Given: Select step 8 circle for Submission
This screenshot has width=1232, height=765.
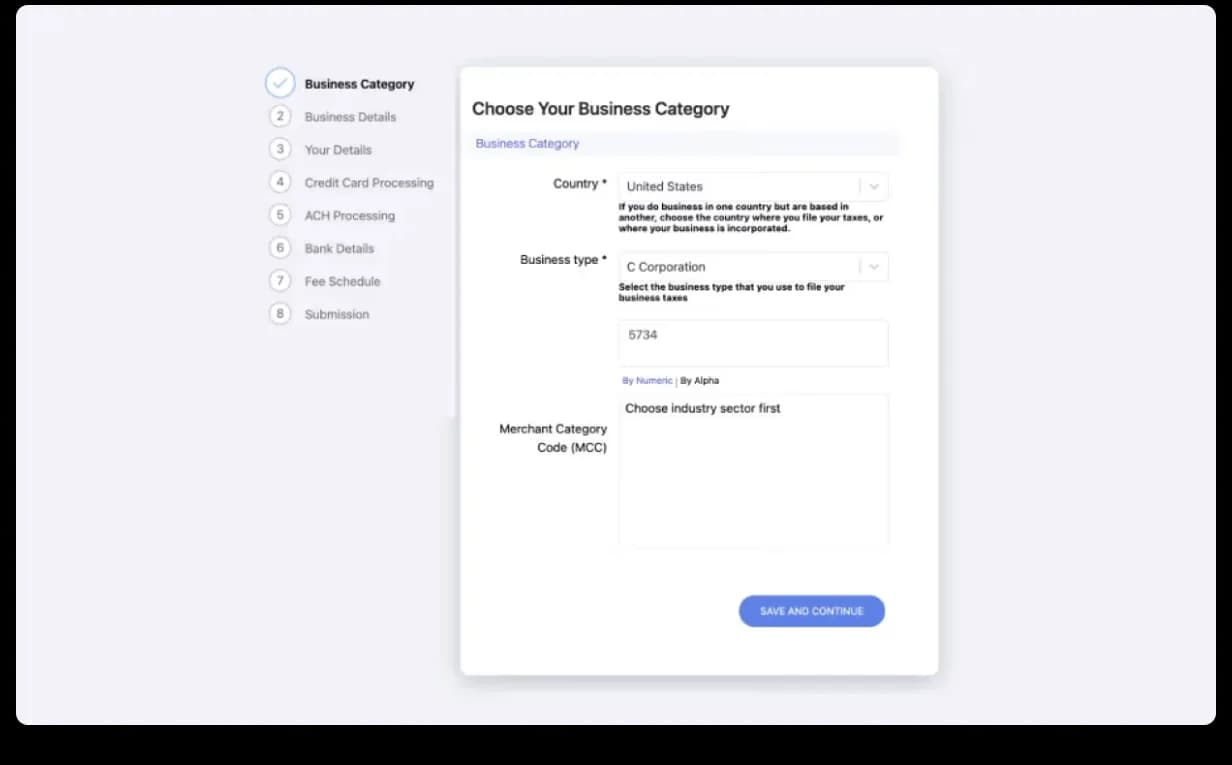Looking at the screenshot, I should tap(280, 314).
